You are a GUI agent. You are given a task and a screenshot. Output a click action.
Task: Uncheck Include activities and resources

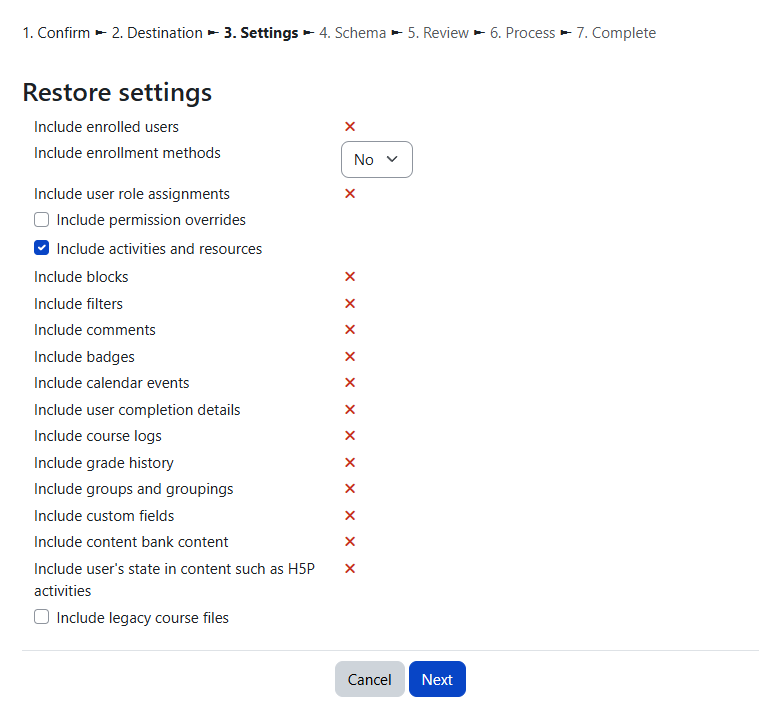42,248
